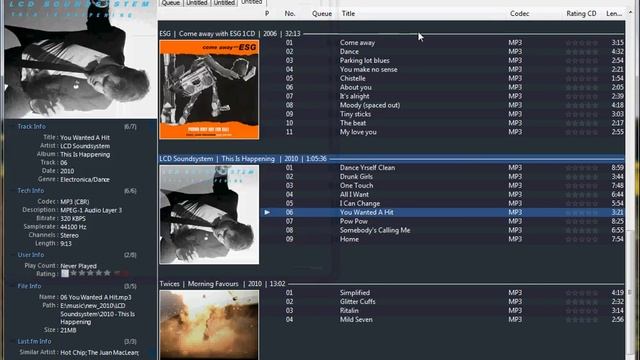The width and height of the screenshot is (640, 360).
Task: Set star rating for Come away track
Action: [582, 42]
